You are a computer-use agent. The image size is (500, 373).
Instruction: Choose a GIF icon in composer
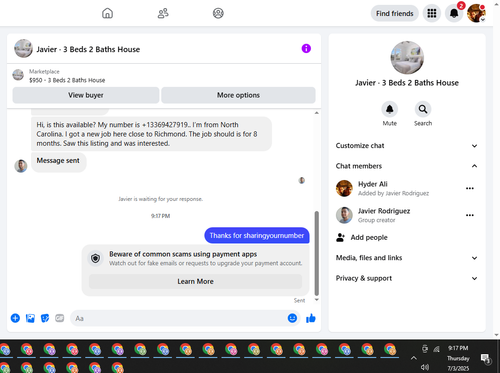60,318
